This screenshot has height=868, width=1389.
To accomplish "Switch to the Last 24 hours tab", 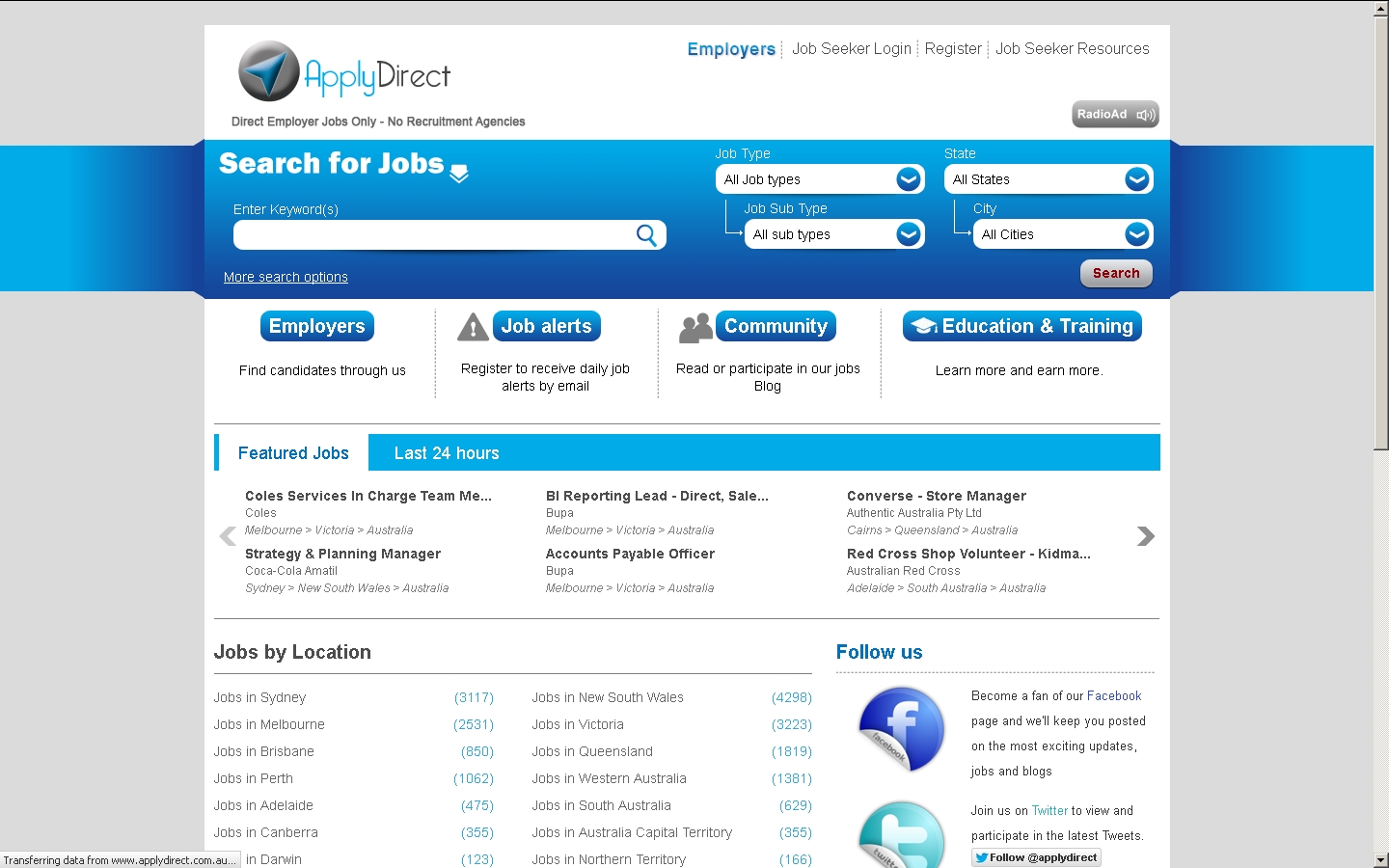I will point(447,453).
